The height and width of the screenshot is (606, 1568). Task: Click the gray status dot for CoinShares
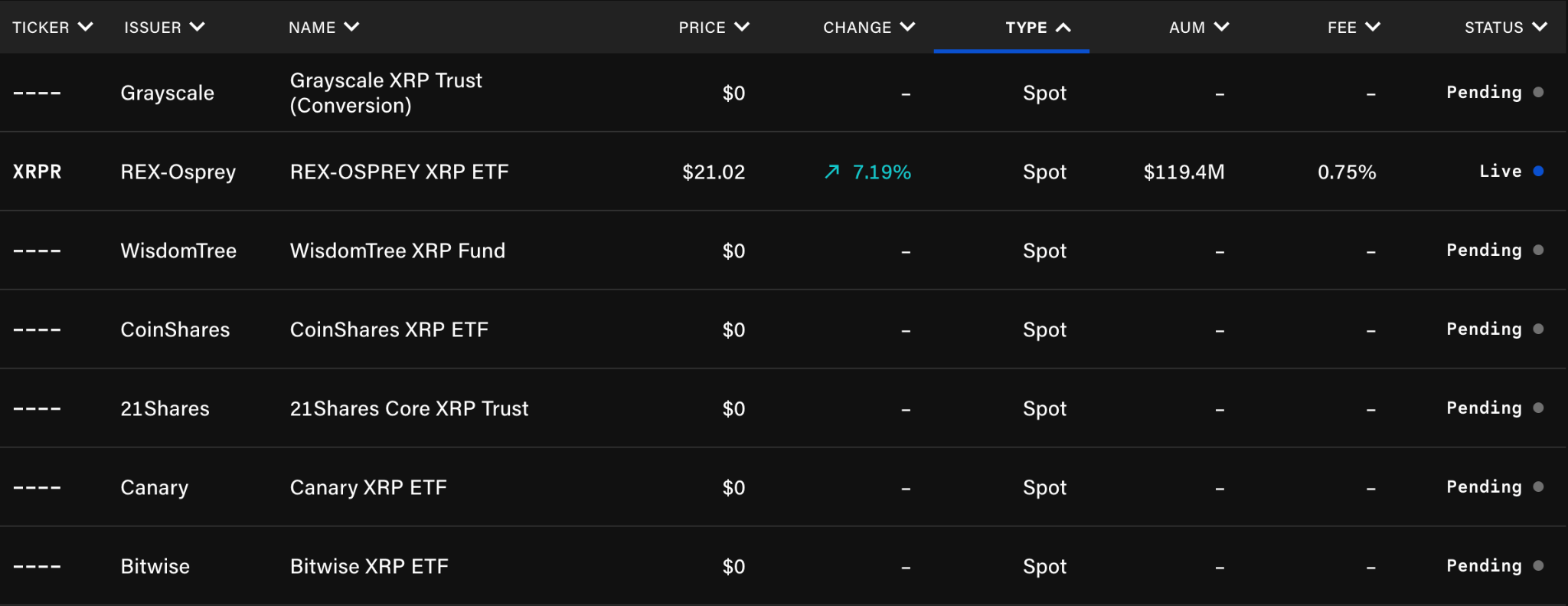[x=1538, y=329]
